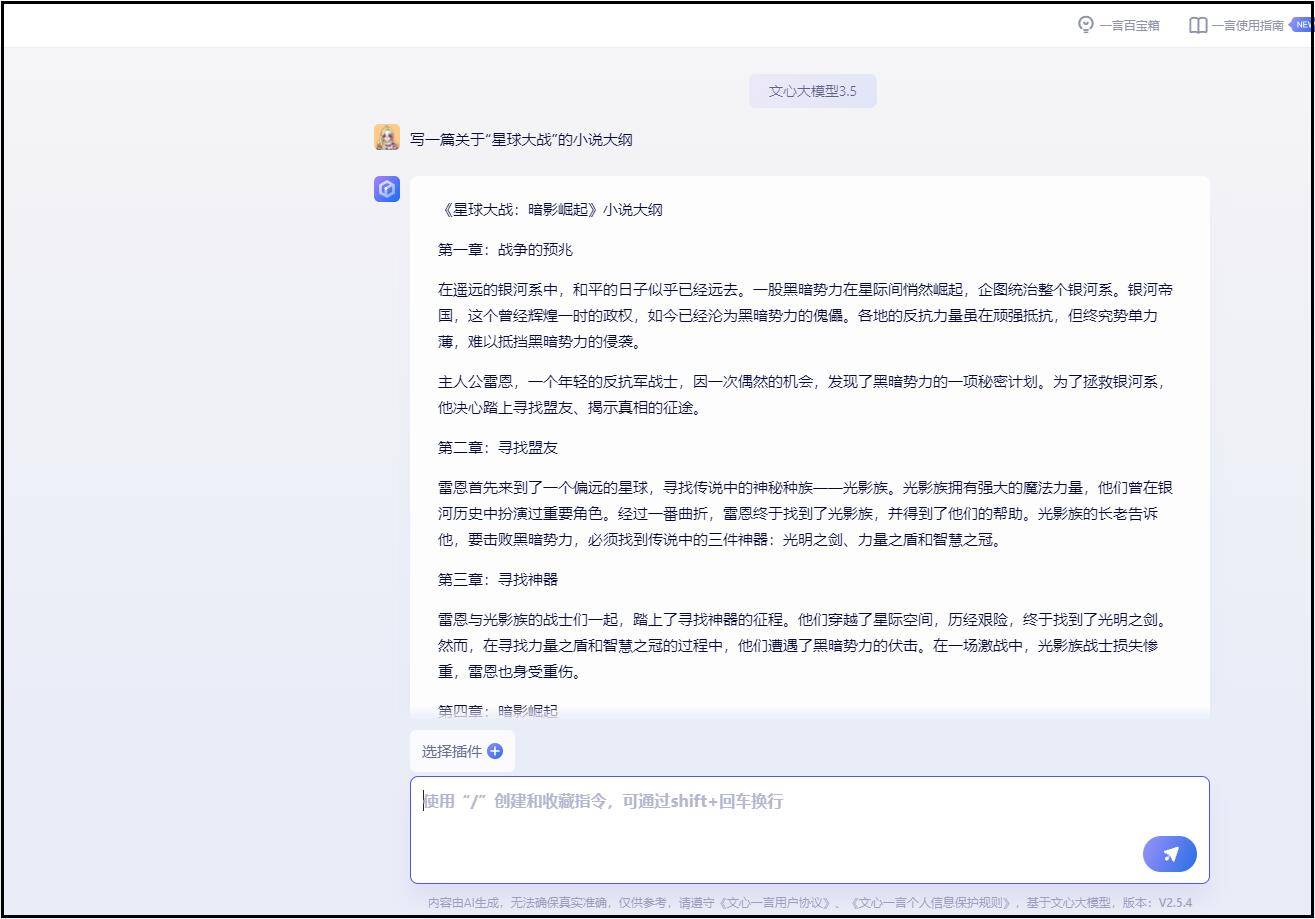Enable a plugin via the 选择插件 control
This screenshot has width=1315, height=919.
[x=463, y=750]
